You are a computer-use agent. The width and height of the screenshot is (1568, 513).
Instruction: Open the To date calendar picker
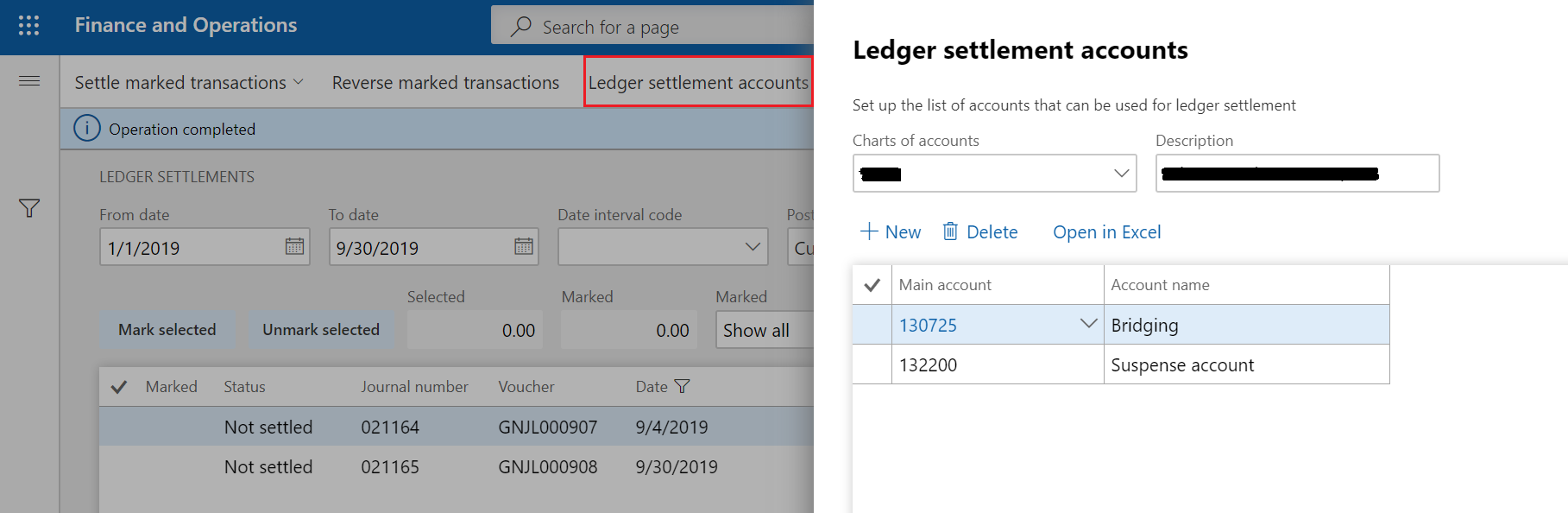(x=523, y=247)
